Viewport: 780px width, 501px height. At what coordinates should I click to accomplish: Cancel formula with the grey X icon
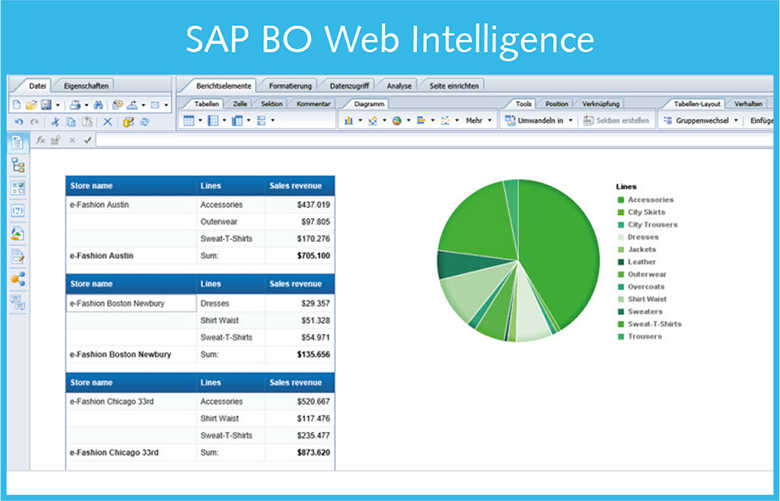(x=72, y=140)
